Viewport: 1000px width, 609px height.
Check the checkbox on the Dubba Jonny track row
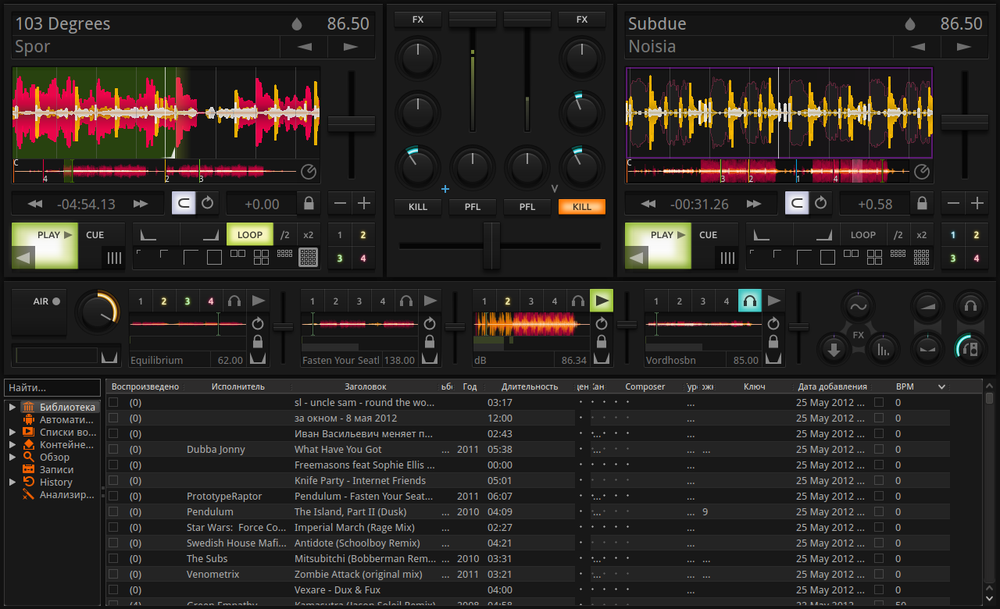(115, 449)
